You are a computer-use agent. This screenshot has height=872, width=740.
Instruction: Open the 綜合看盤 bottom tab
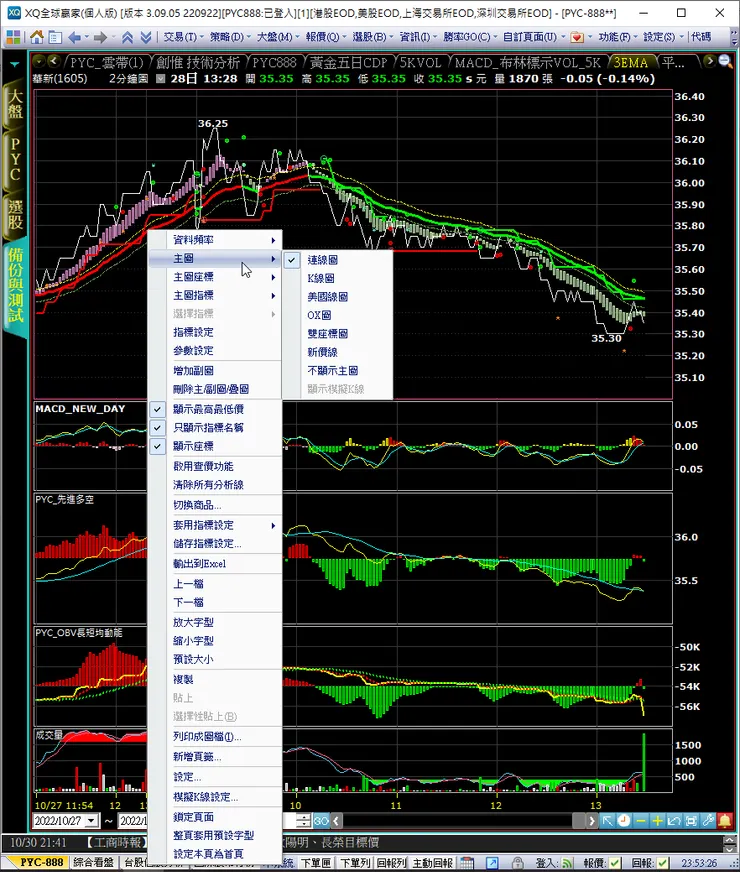pyautogui.click(x=93, y=863)
